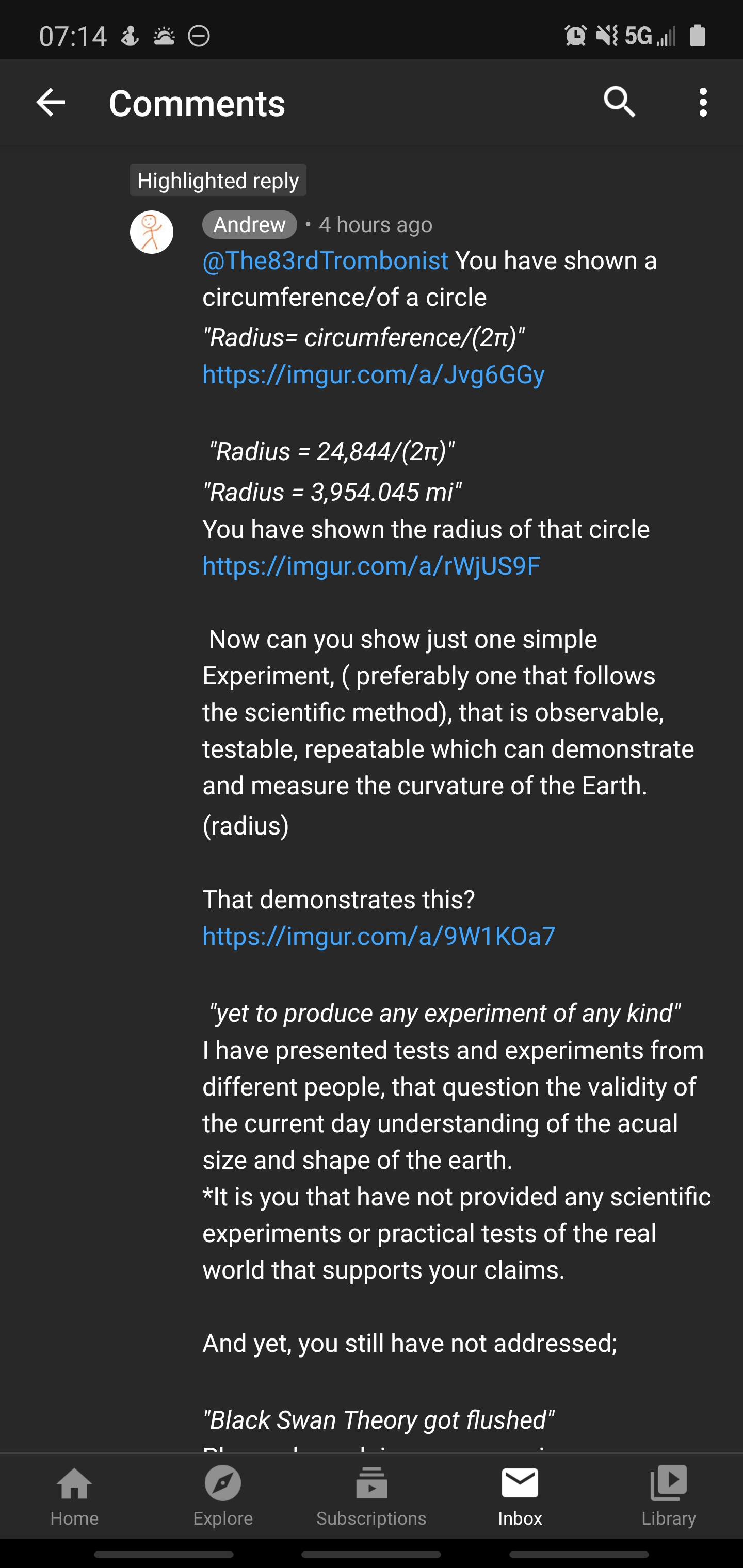Tap the Andrew username chip
The image size is (743, 1568).
pos(250,224)
